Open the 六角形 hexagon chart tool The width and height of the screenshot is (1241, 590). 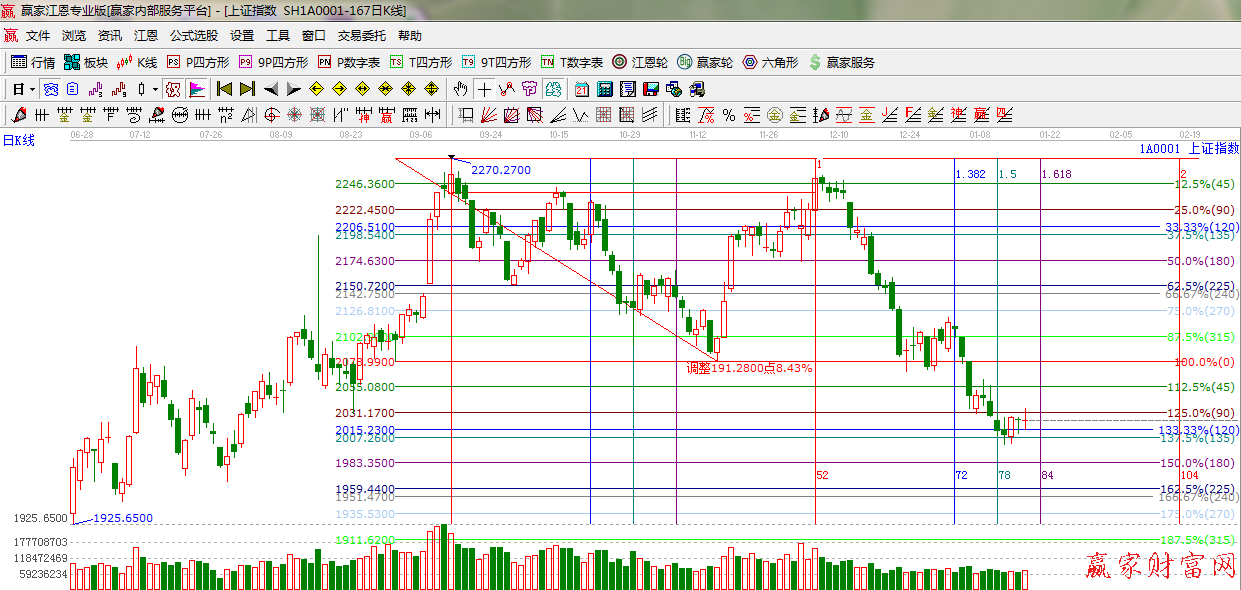pyautogui.click(x=770, y=62)
